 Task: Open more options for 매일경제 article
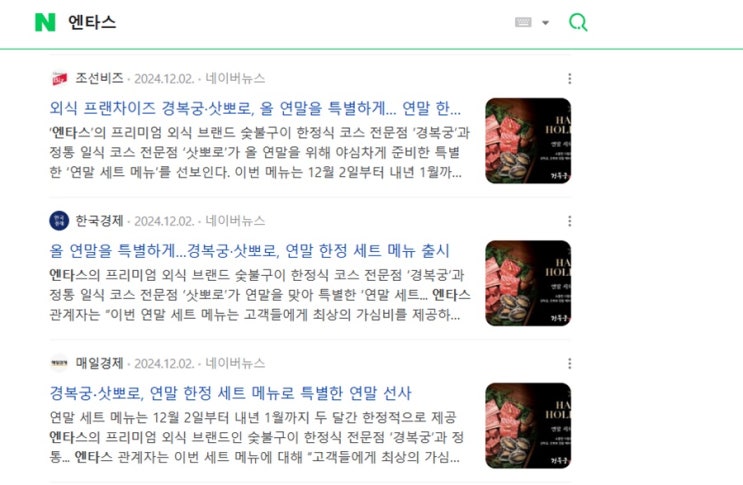(x=570, y=364)
